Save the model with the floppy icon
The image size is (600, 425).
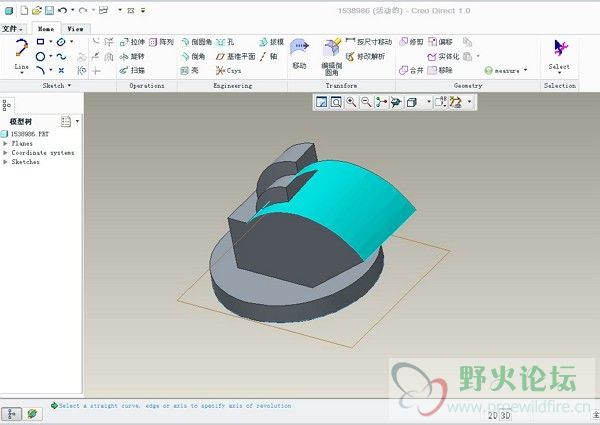point(49,10)
